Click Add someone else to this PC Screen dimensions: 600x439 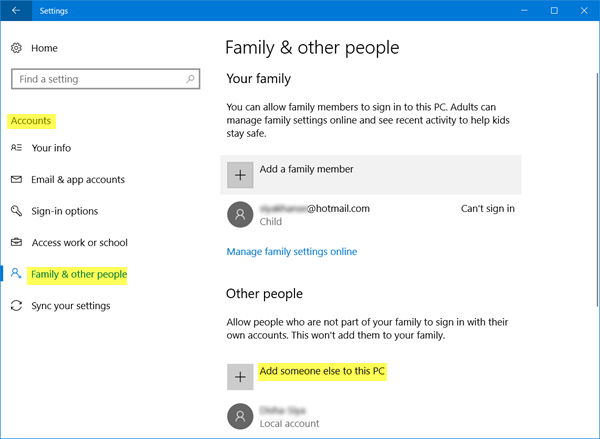322,372
